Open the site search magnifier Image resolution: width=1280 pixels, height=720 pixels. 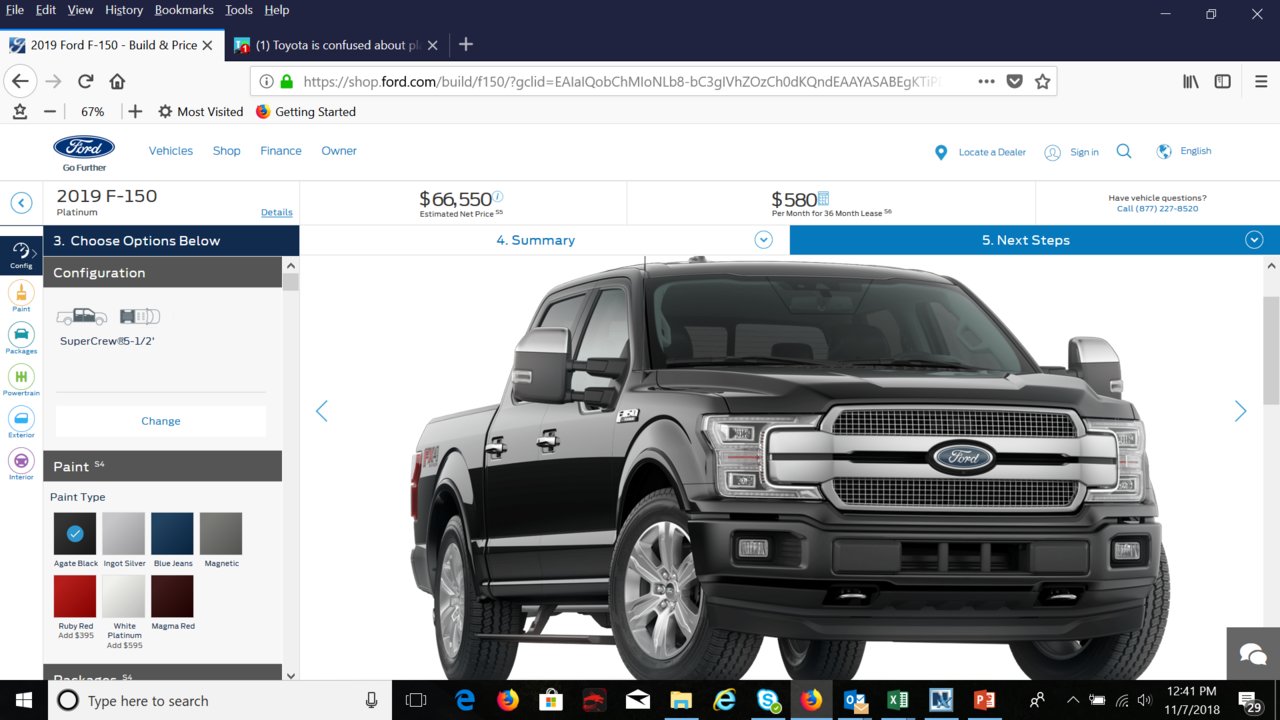[1124, 151]
